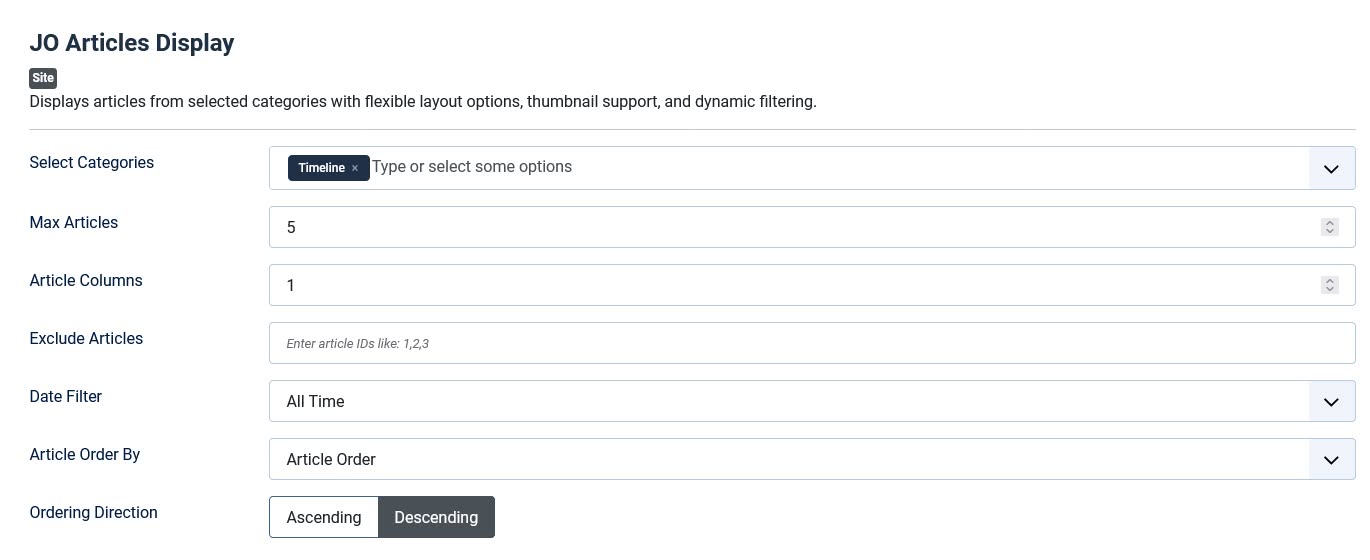Viewport: 1370px width, 560px height.
Task: Click the Article Order By label
Action: tap(85, 454)
